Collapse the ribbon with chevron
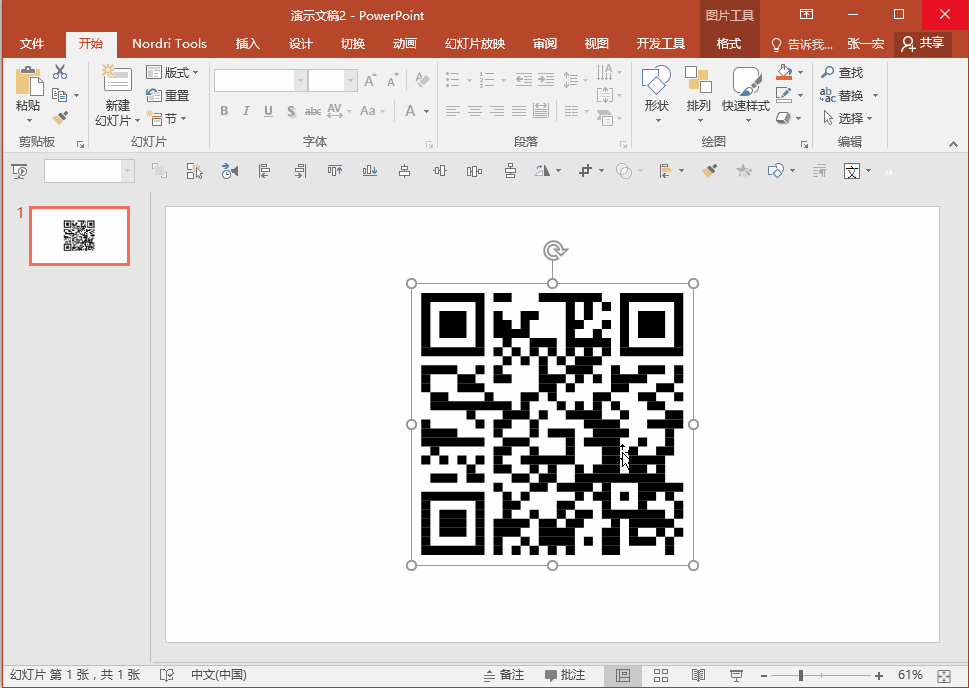The image size is (969, 688). (x=953, y=144)
